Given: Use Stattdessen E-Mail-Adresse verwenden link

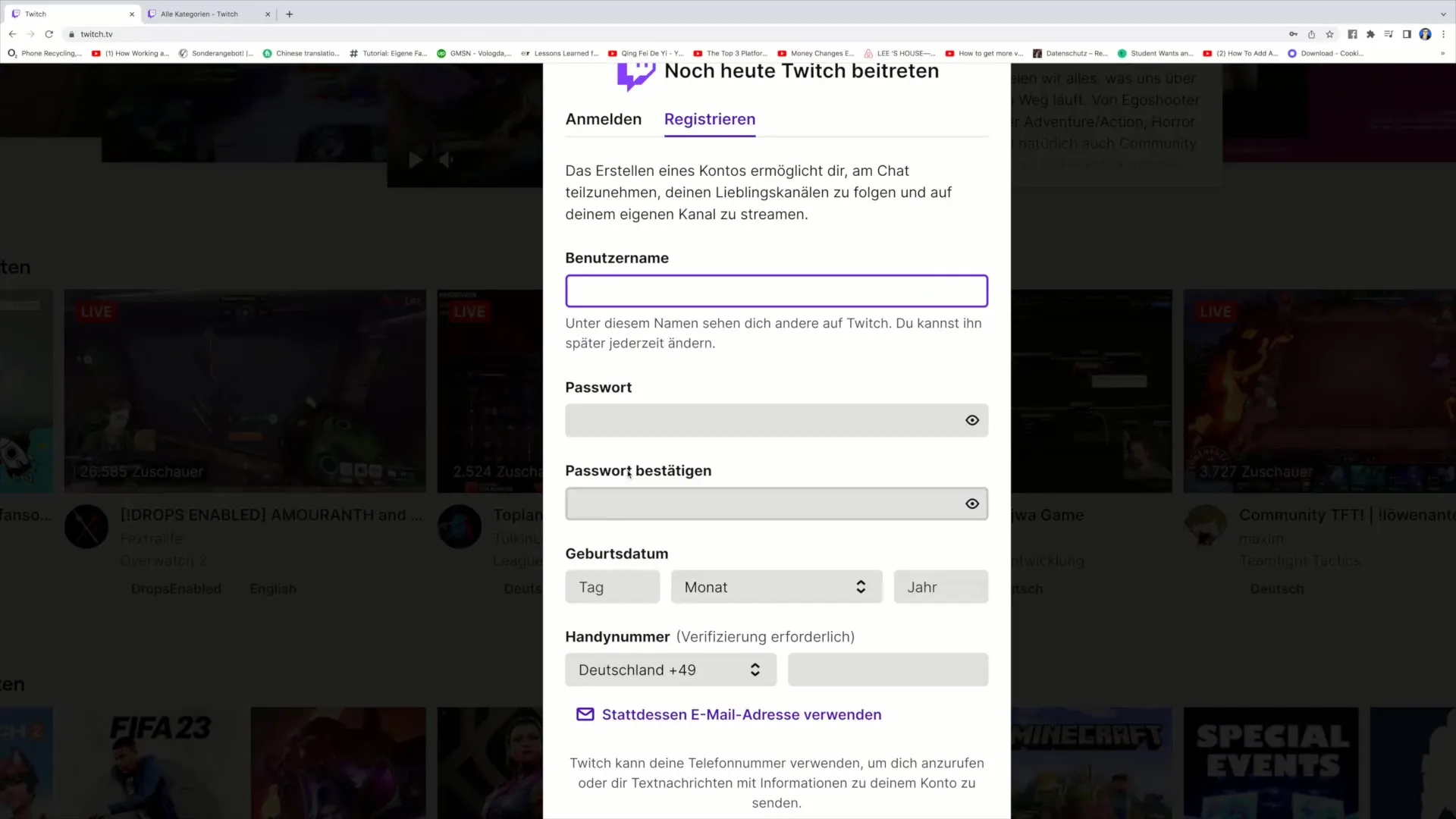Looking at the screenshot, I should coord(742,714).
